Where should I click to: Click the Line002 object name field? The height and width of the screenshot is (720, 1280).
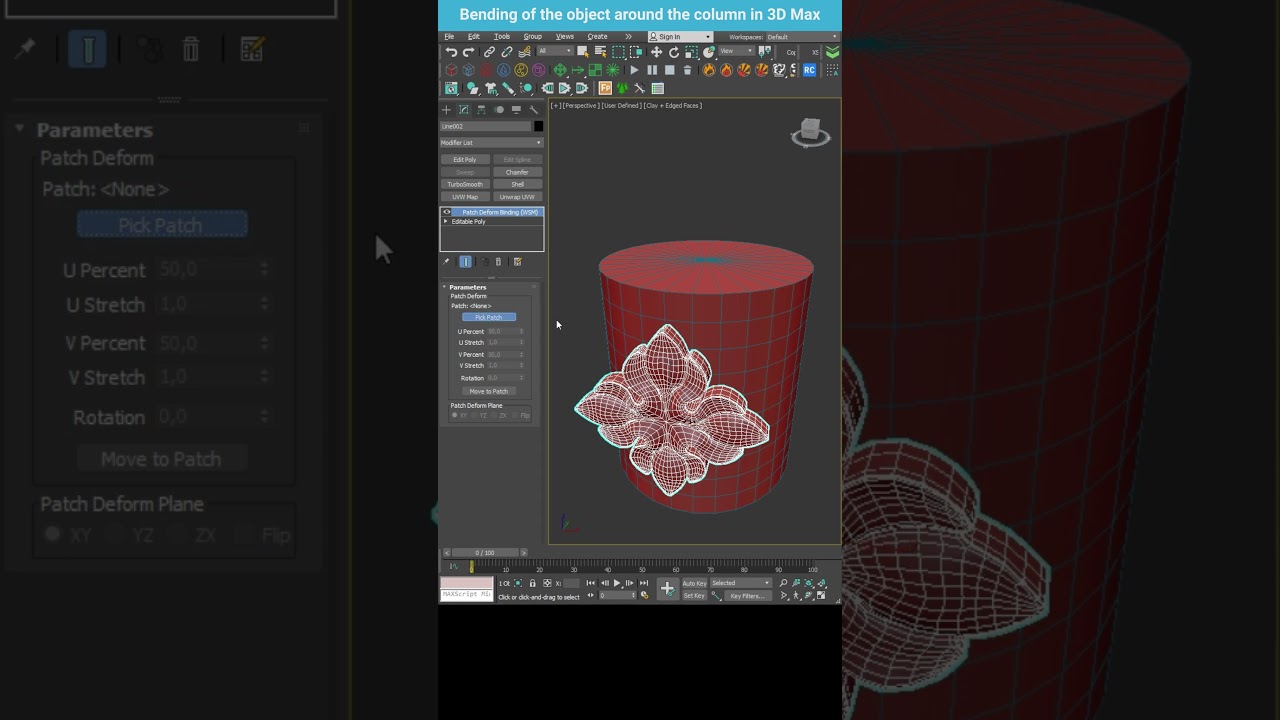click(x=485, y=126)
